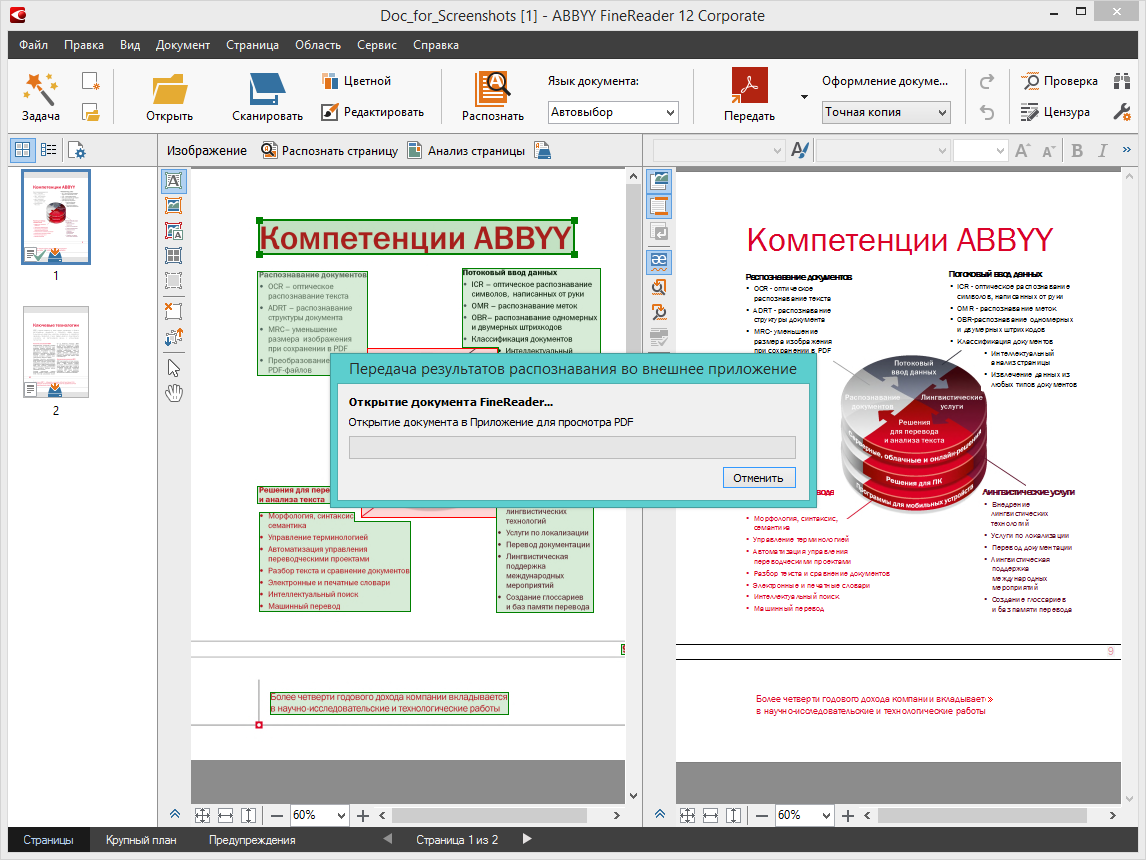Switch pages panel to details list view

48,150
